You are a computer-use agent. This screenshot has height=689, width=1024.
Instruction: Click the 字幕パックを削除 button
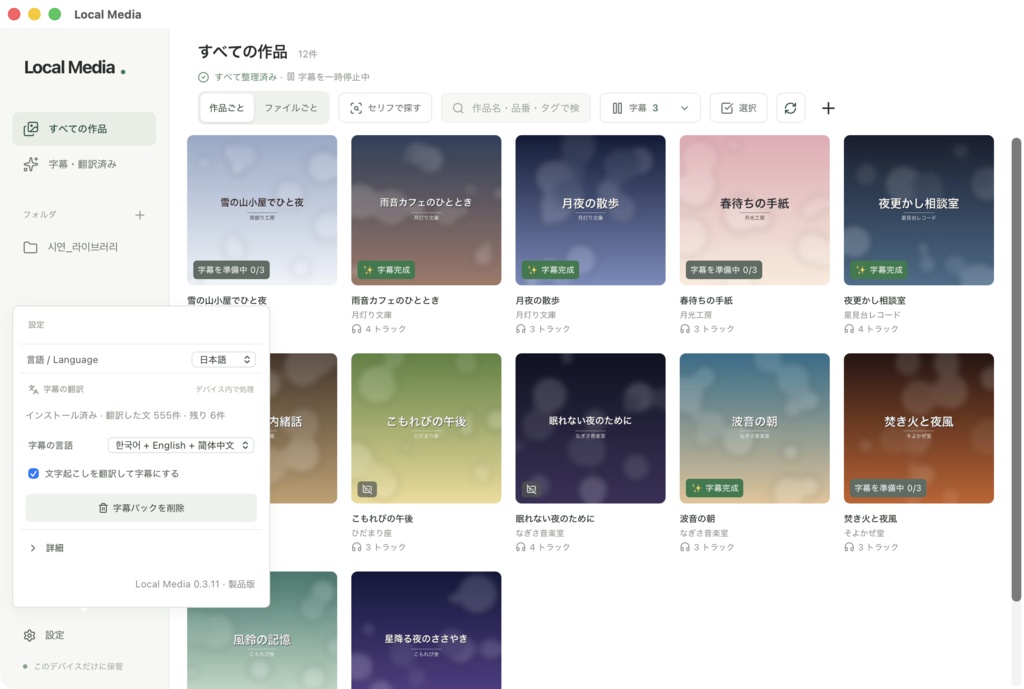[141, 507]
